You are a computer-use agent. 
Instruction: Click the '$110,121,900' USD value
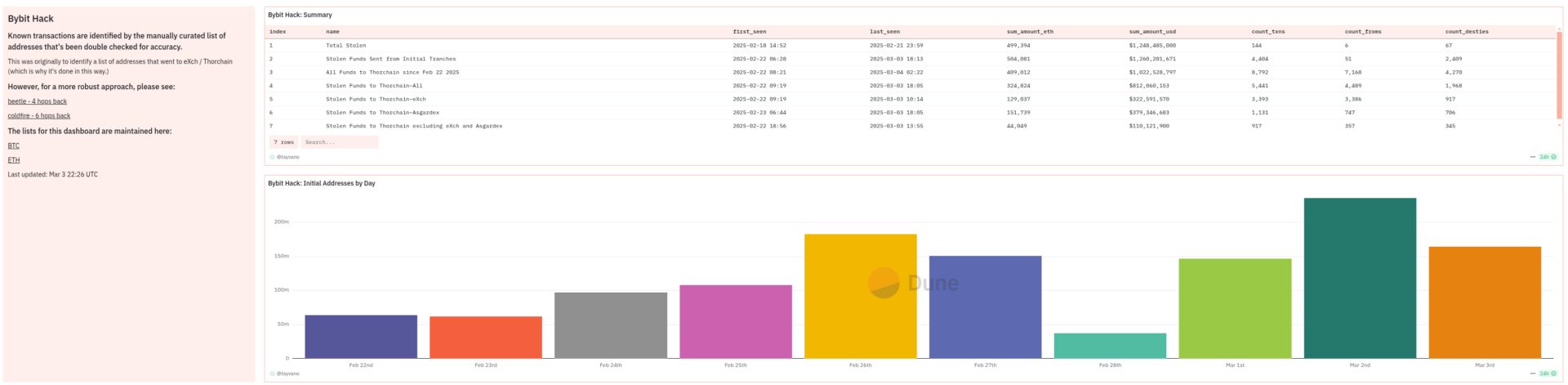click(1150, 127)
